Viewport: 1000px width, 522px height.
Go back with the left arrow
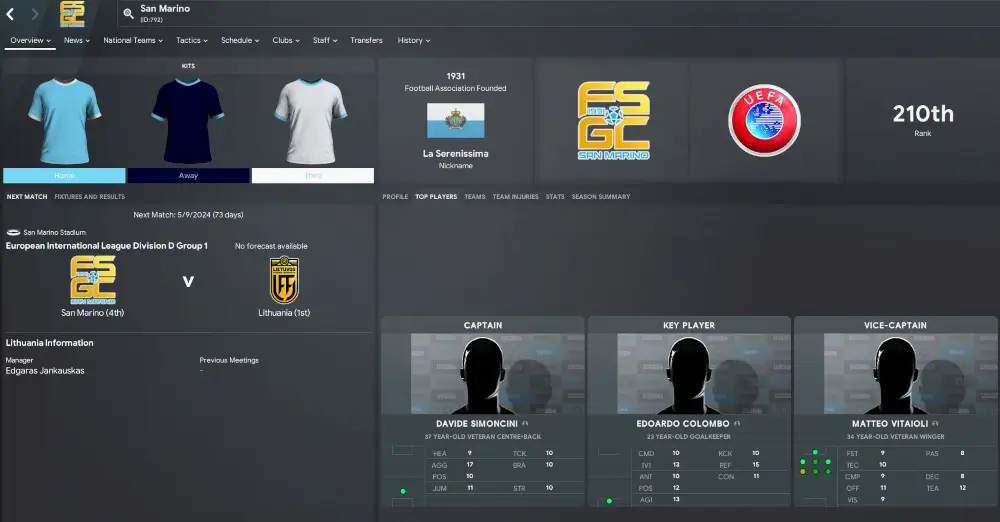pos(10,14)
